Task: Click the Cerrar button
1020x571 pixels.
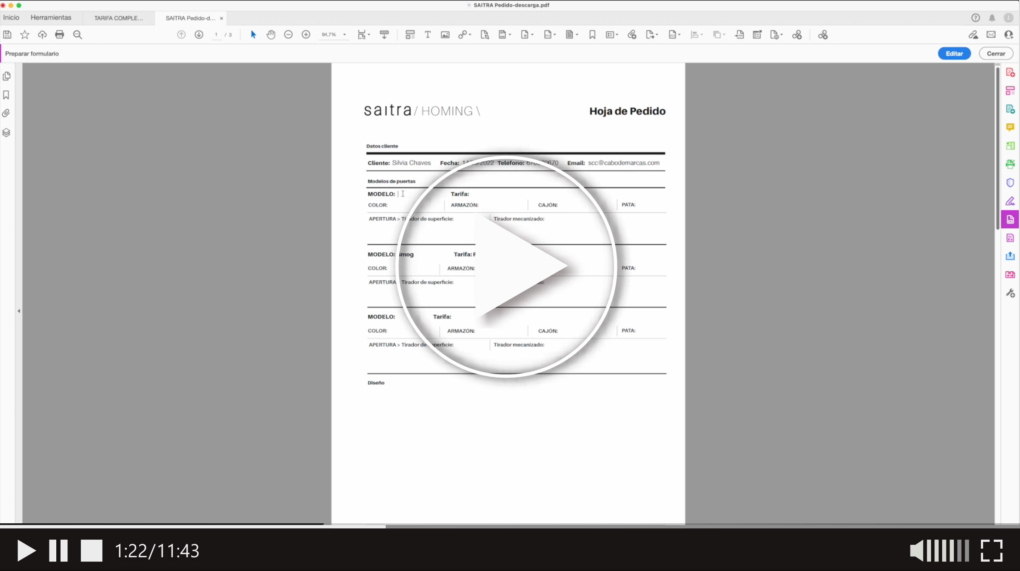Action: [995, 53]
